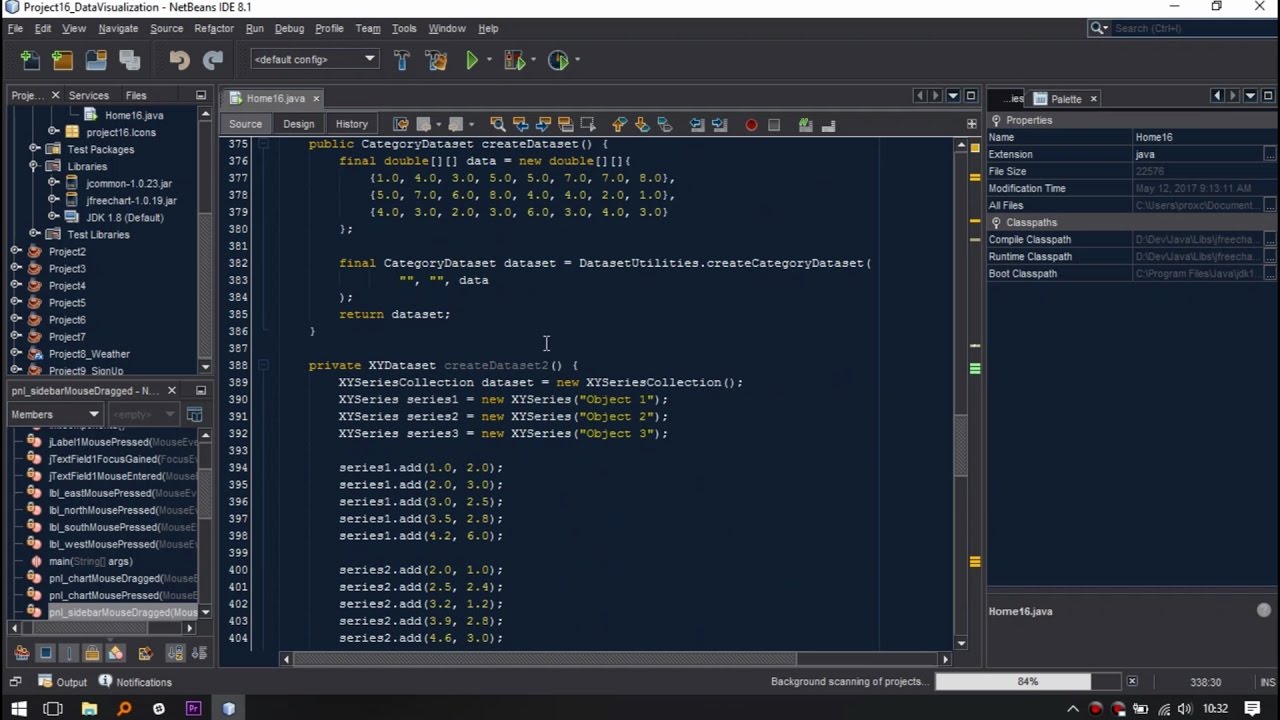Click background scanning progress bar
Image resolution: width=1280 pixels, height=720 pixels.
[x=1027, y=682]
